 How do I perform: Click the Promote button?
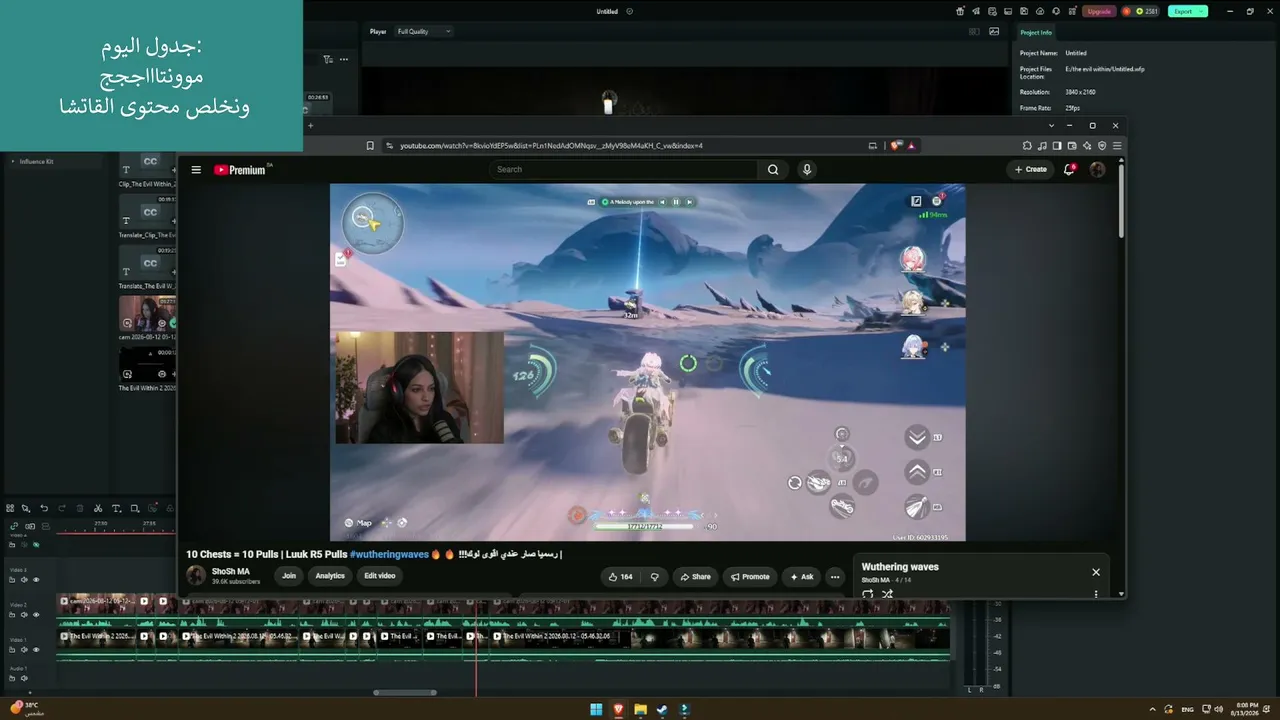[750, 577]
